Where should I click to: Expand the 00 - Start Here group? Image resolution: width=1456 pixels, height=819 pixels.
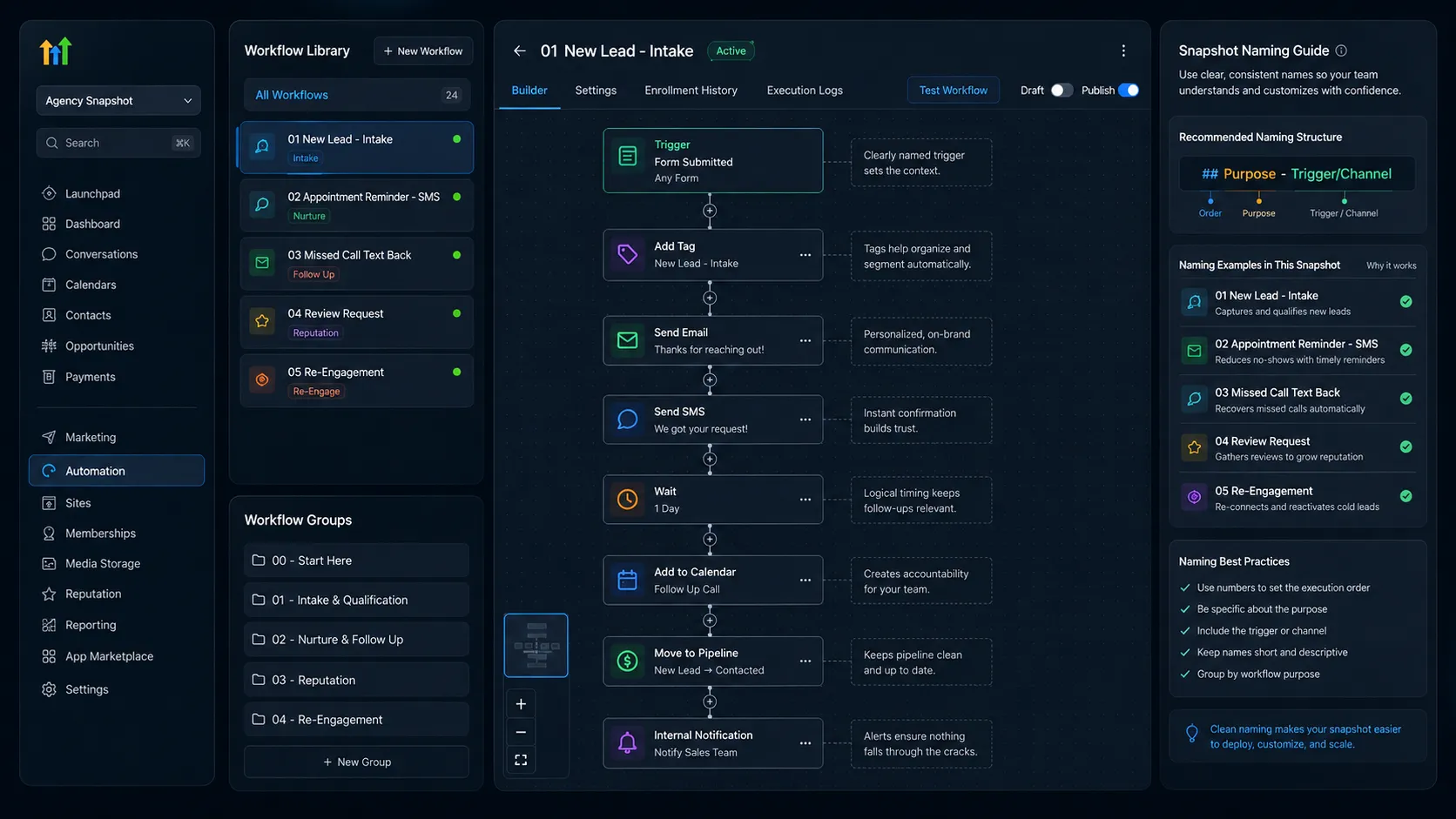coord(356,561)
